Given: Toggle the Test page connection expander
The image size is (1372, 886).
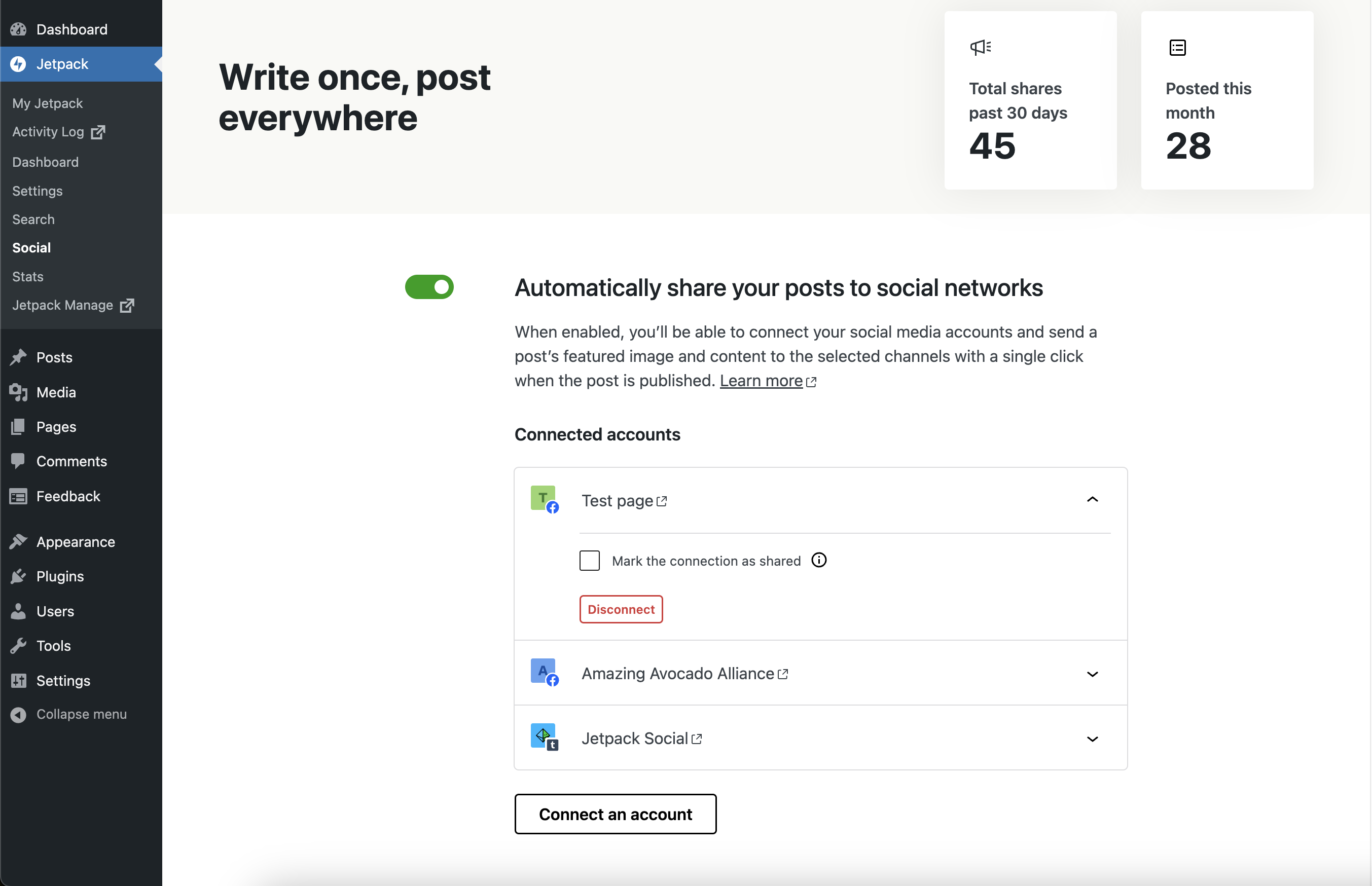Looking at the screenshot, I should pyautogui.click(x=1092, y=500).
